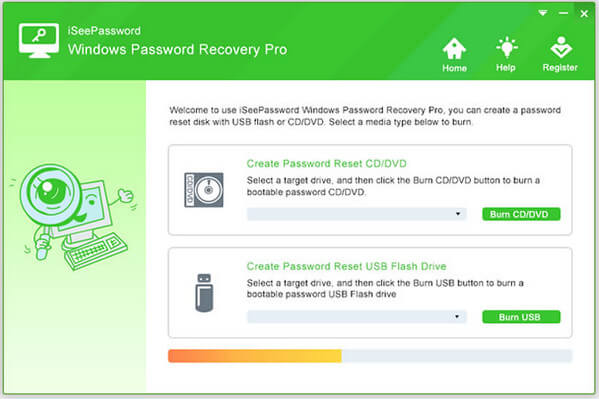Open the title bar dropdown triangle menu

[x=542, y=13]
